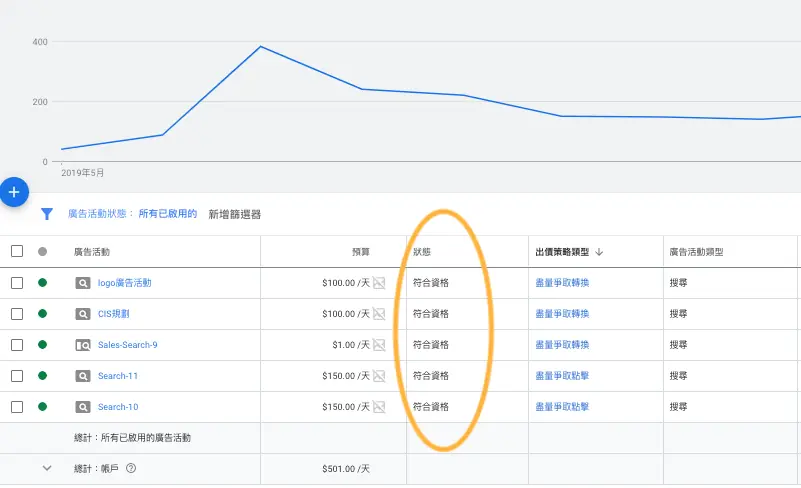801x488 pixels.
Task: Toggle green status dot for logo廣告活動
Action: click(42, 283)
